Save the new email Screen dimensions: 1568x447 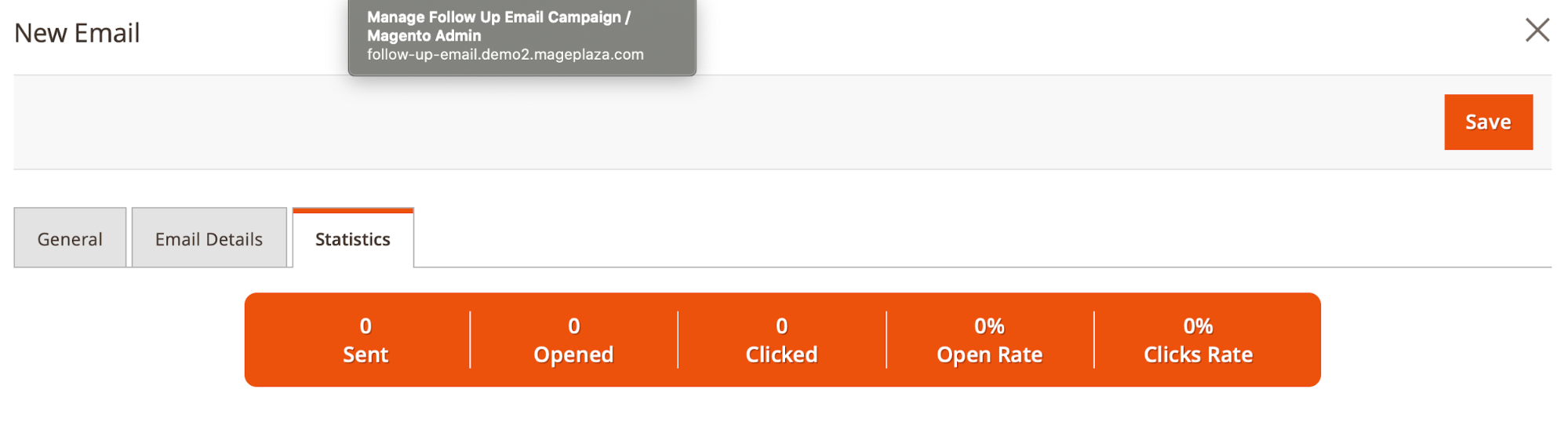tap(1487, 122)
